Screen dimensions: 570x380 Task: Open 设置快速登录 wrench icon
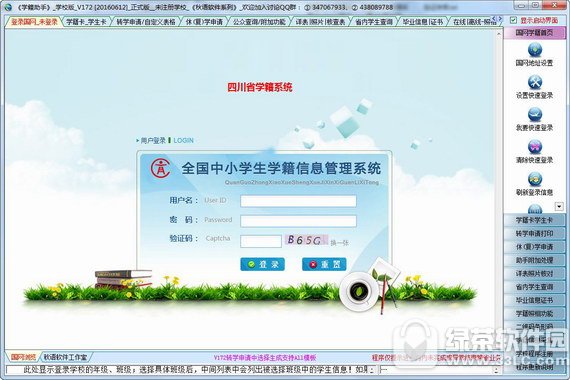[535, 82]
